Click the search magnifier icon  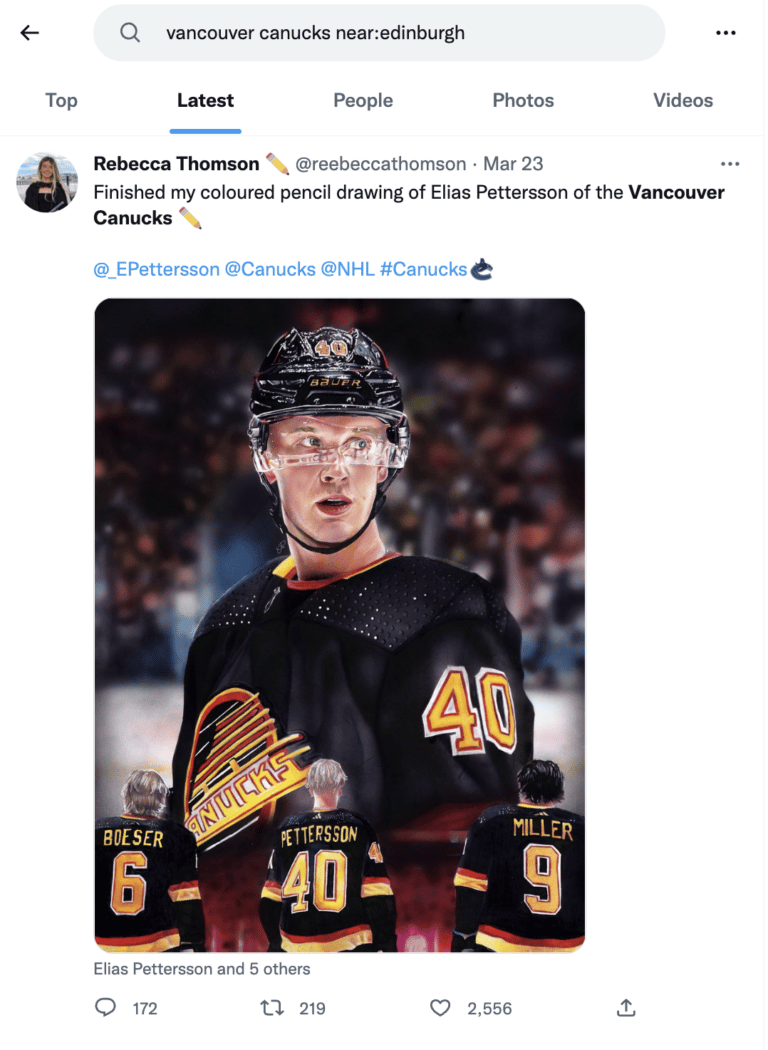[130, 33]
